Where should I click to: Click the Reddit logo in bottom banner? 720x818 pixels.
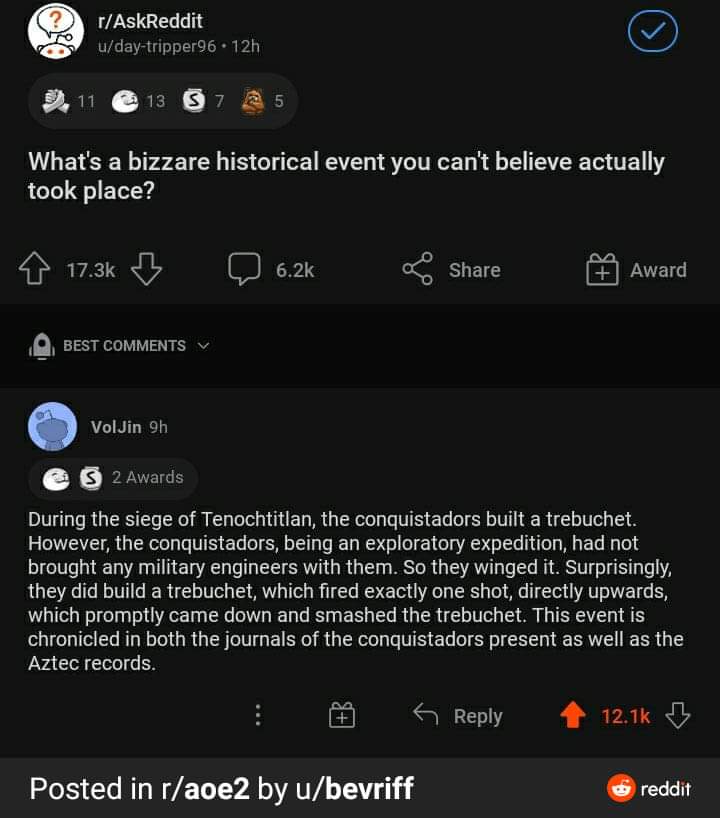click(x=649, y=789)
